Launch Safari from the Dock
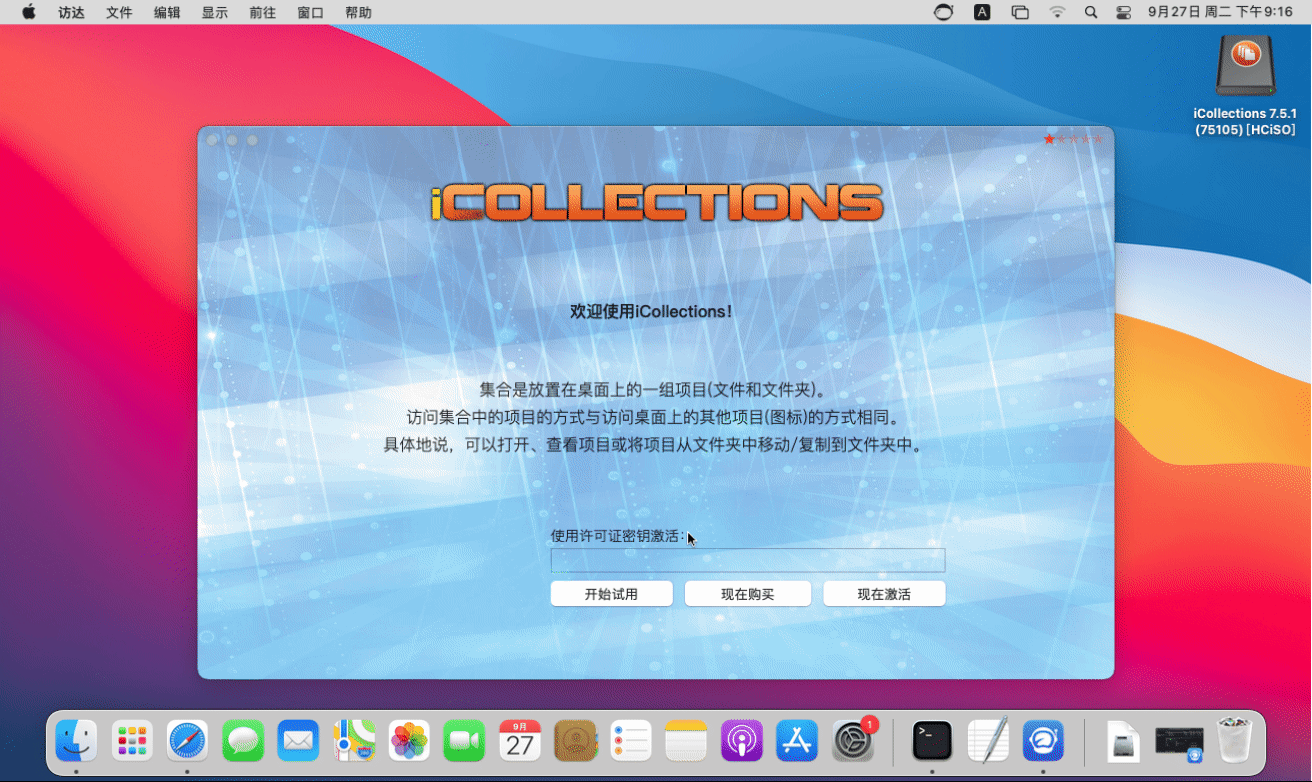 pos(187,741)
